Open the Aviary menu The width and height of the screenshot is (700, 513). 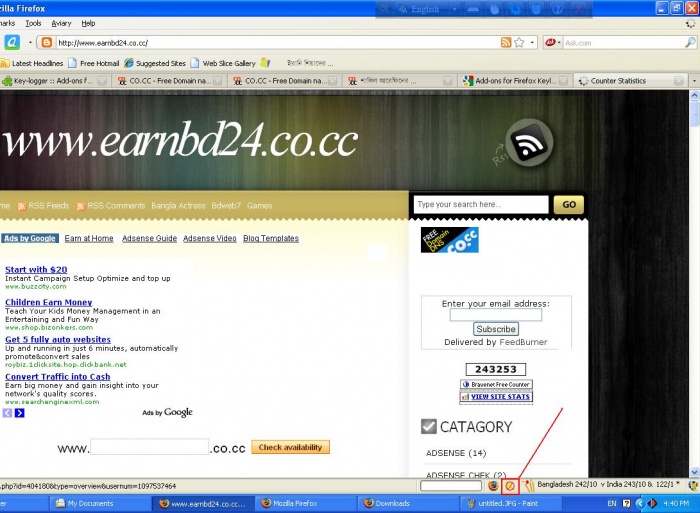tap(62, 23)
